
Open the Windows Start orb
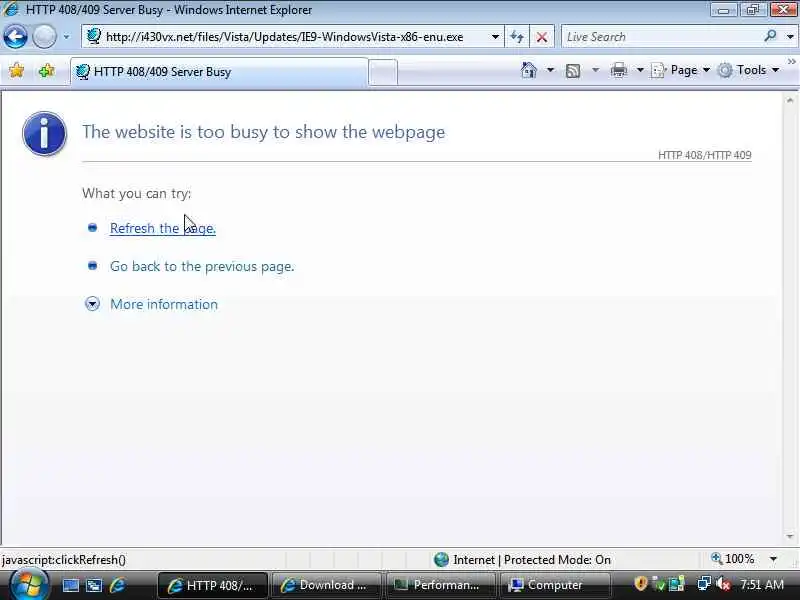[x=28, y=585]
